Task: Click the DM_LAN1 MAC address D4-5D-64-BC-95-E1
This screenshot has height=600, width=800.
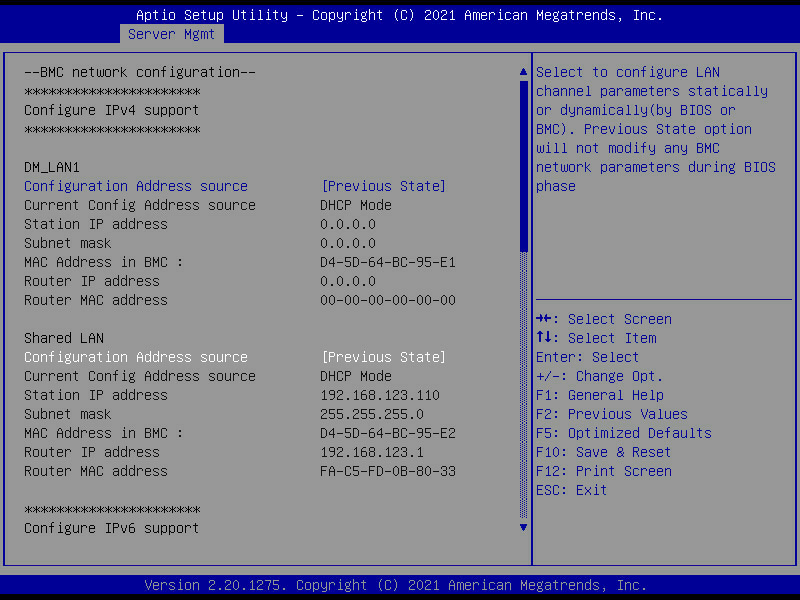Action: tap(387, 262)
